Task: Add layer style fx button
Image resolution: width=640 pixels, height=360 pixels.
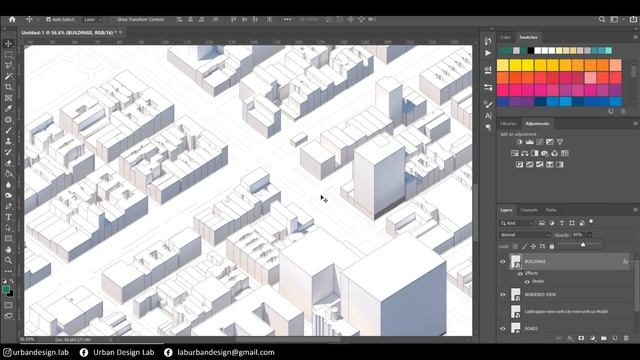Action: pyautogui.click(x=570, y=338)
